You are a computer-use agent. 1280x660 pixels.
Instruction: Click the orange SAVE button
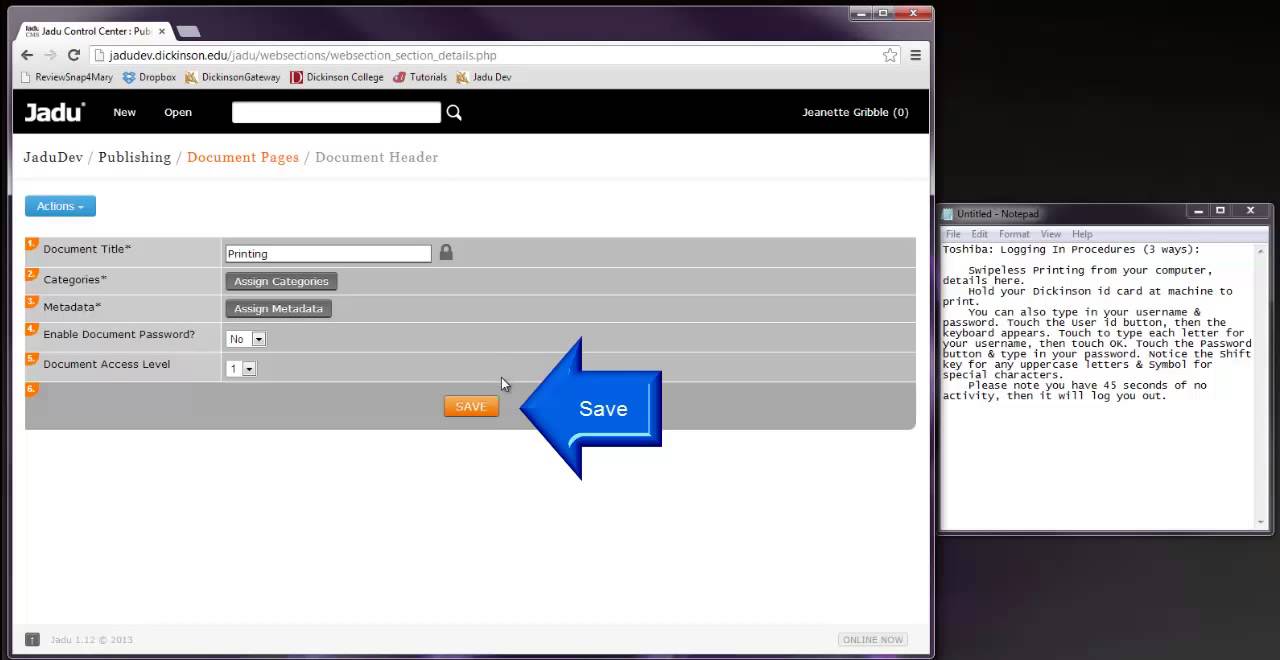click(x=471, y=406)
